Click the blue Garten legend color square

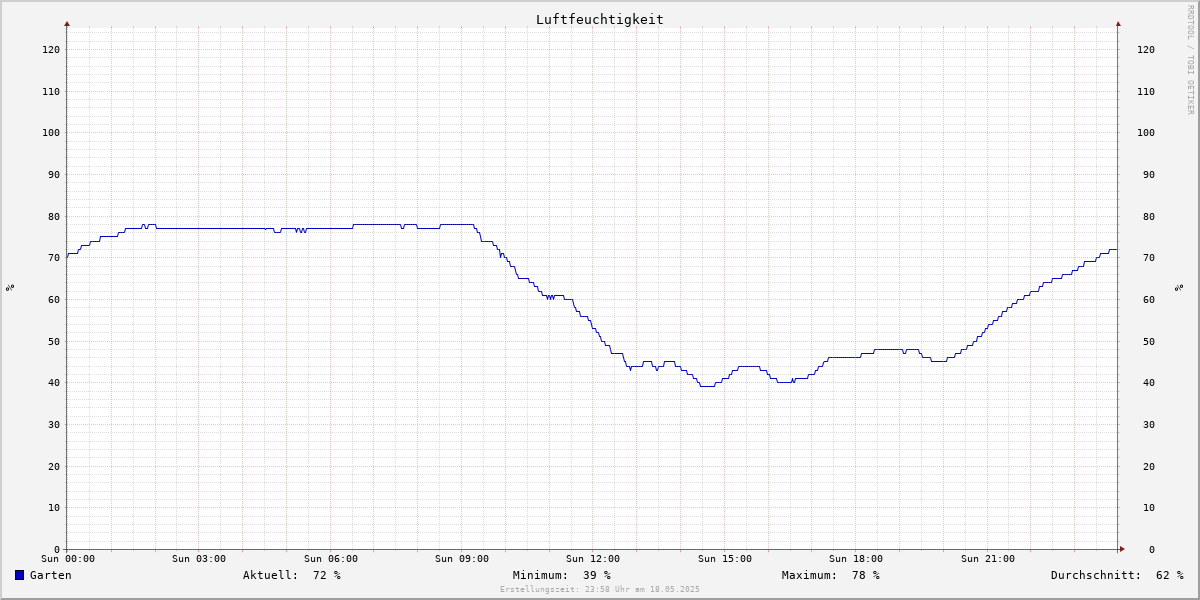point(19,575)
